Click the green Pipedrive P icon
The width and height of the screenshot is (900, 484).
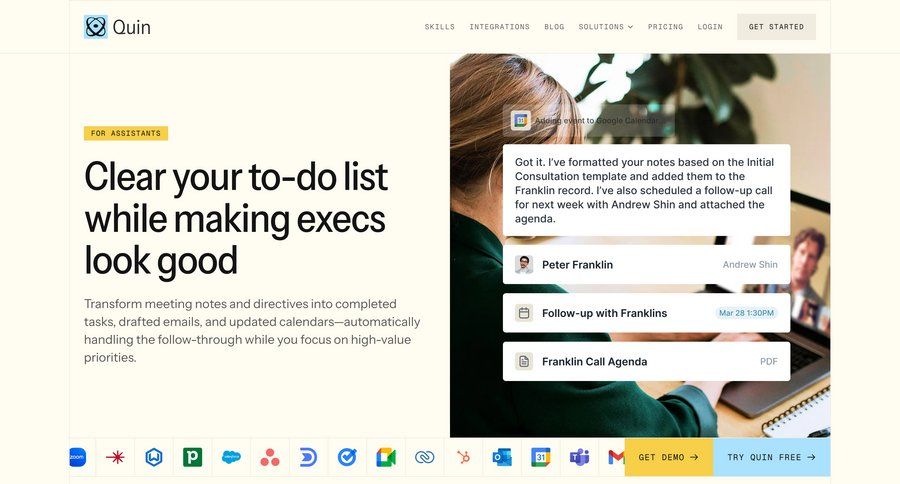[192, 457]
